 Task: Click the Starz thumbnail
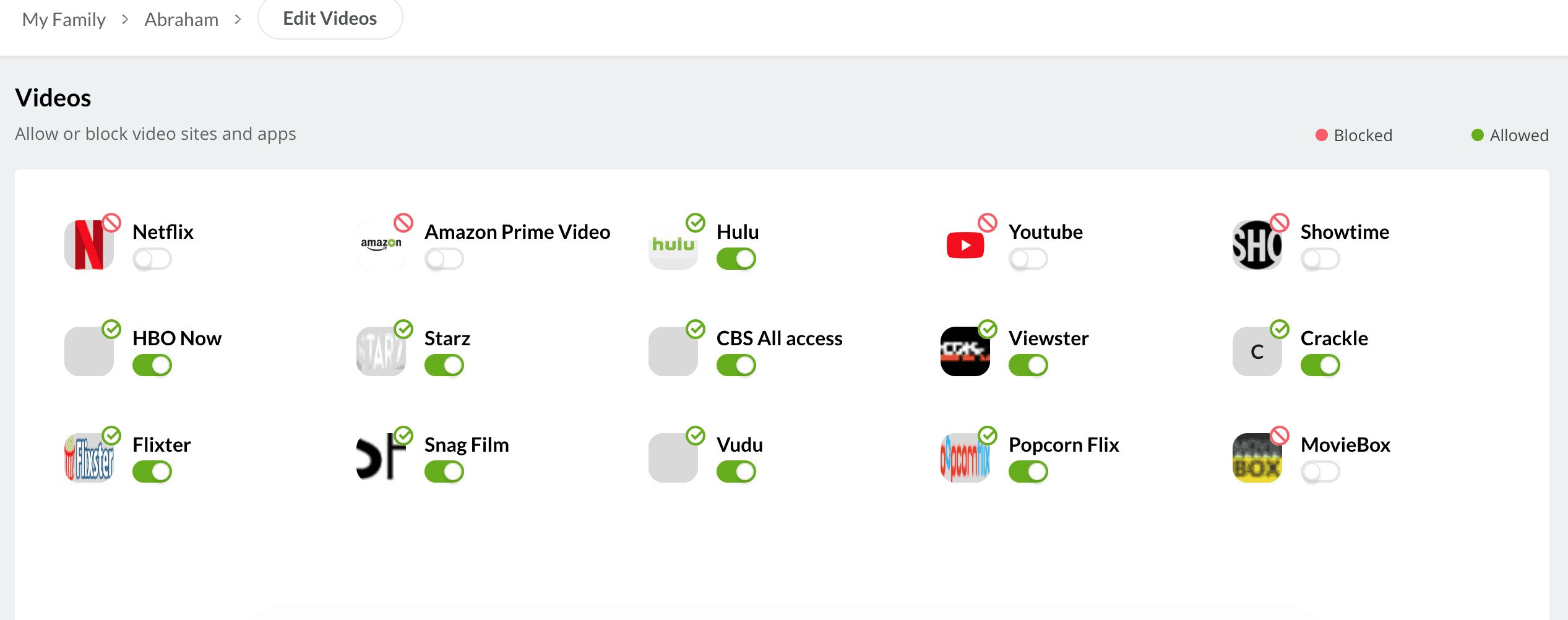click(381, 351)
